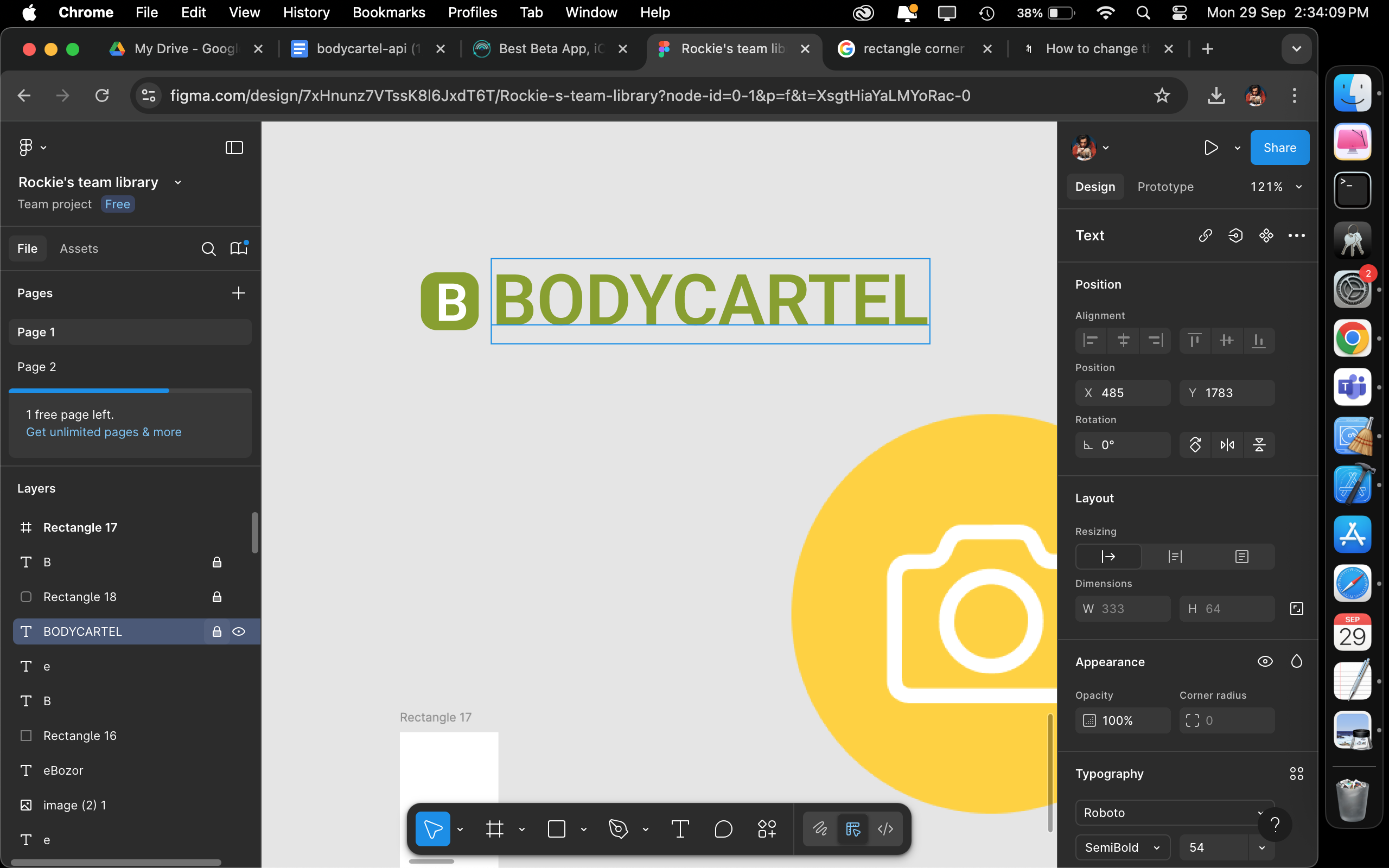Collapse the left sidebar panel
1389x868 pixels.
(x=234, y=148)
